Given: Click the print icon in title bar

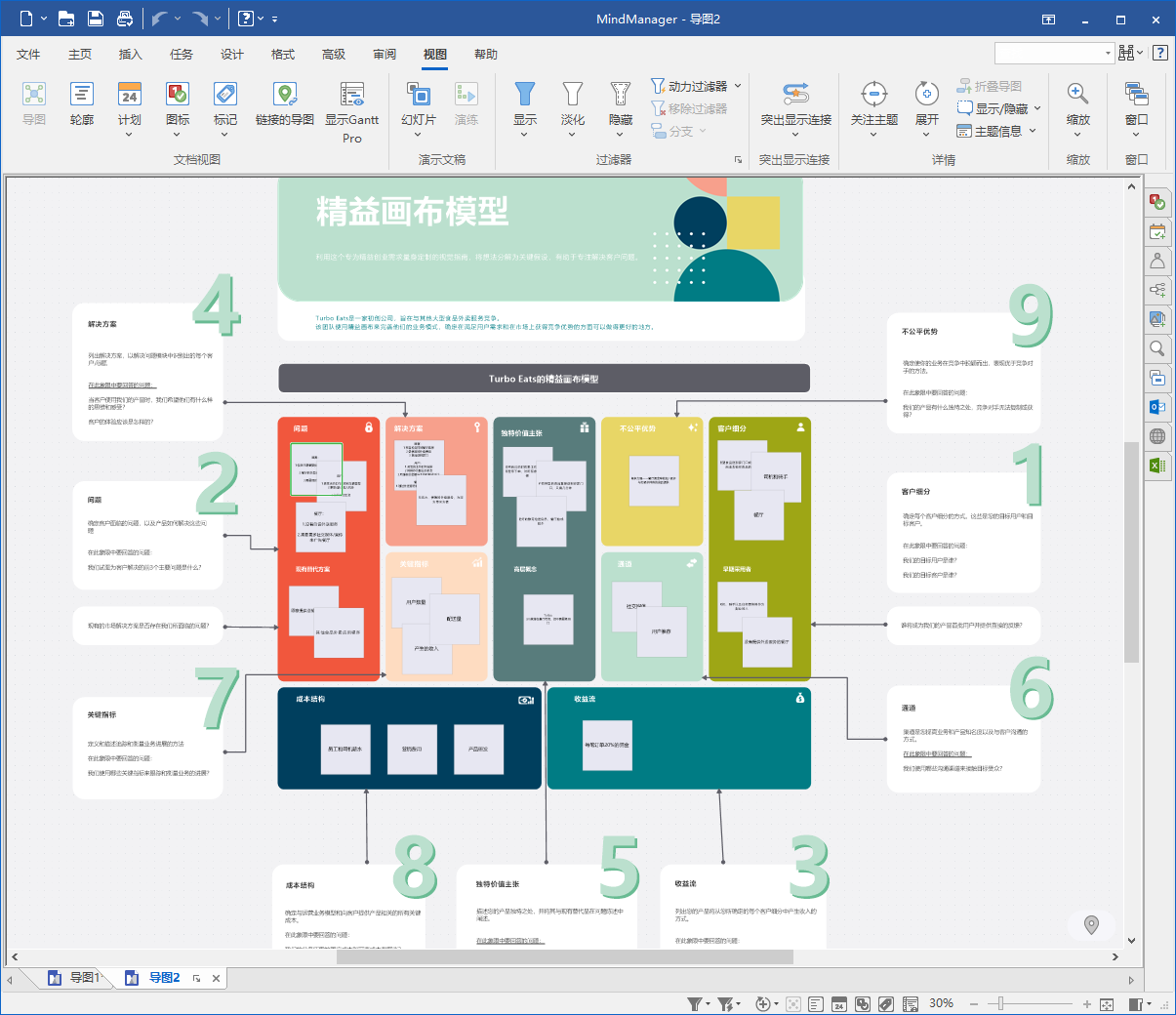Looking at the screenshot, I should point(125,19).
